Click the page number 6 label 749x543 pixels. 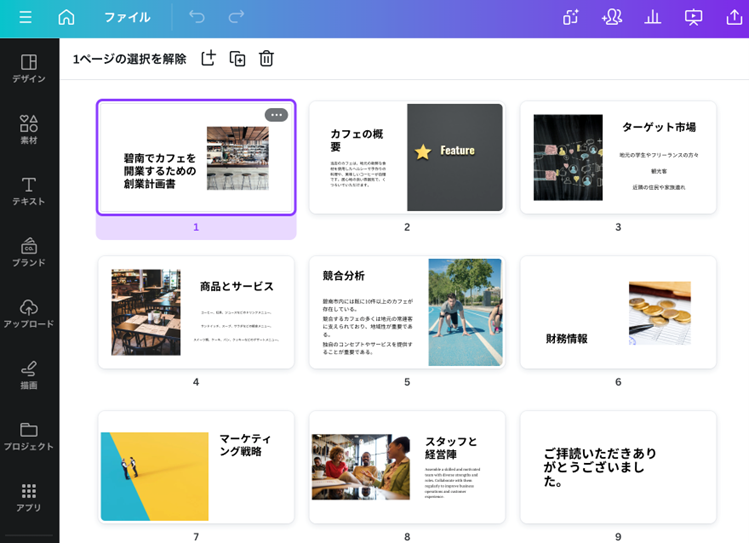618,382
